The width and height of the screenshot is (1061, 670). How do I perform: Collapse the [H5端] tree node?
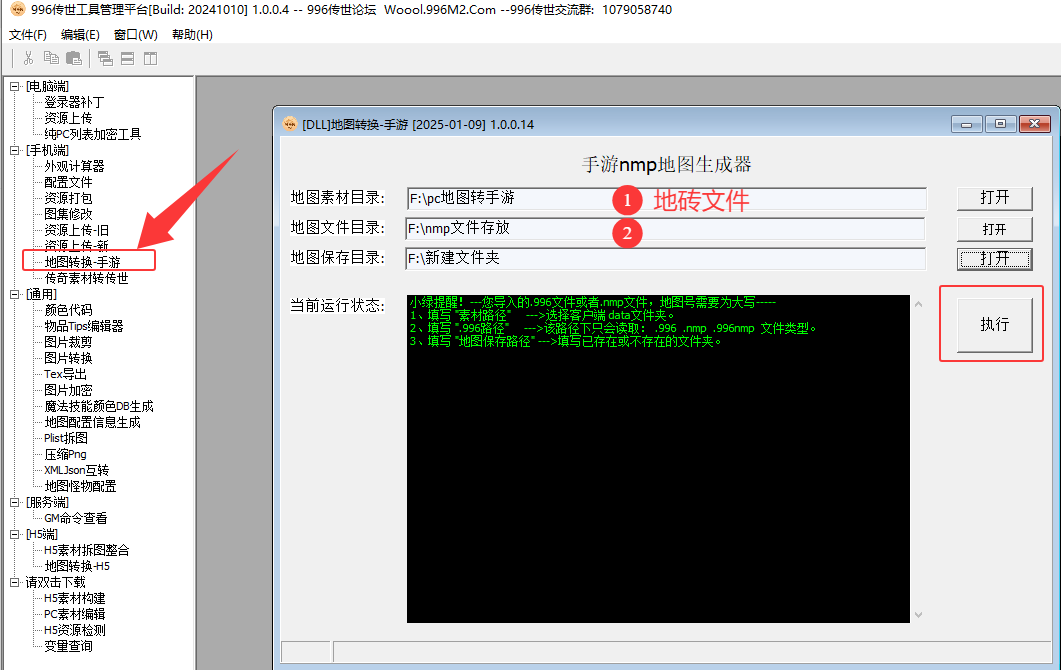coord(15,534)
